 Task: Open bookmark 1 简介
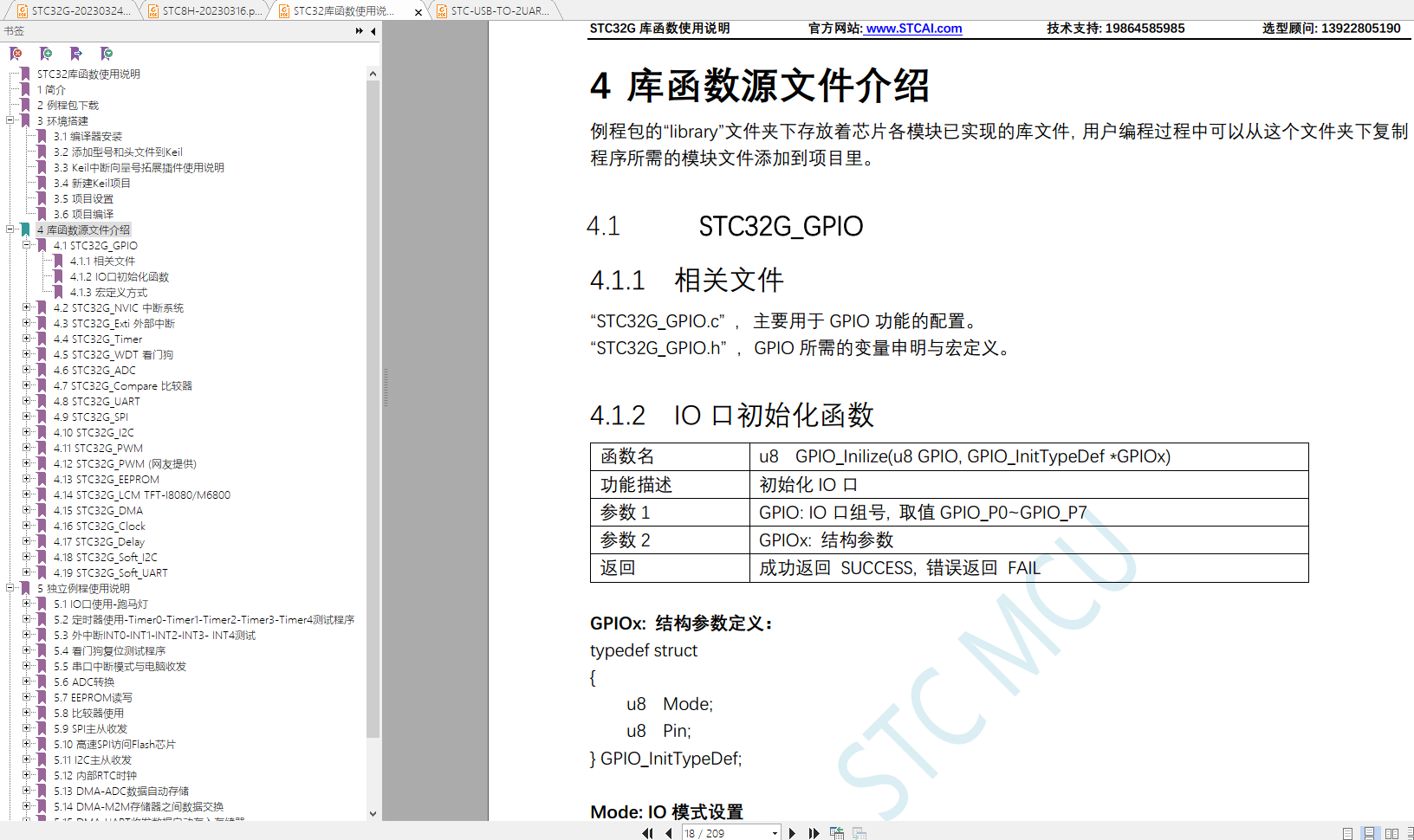[x=51, y=90]
